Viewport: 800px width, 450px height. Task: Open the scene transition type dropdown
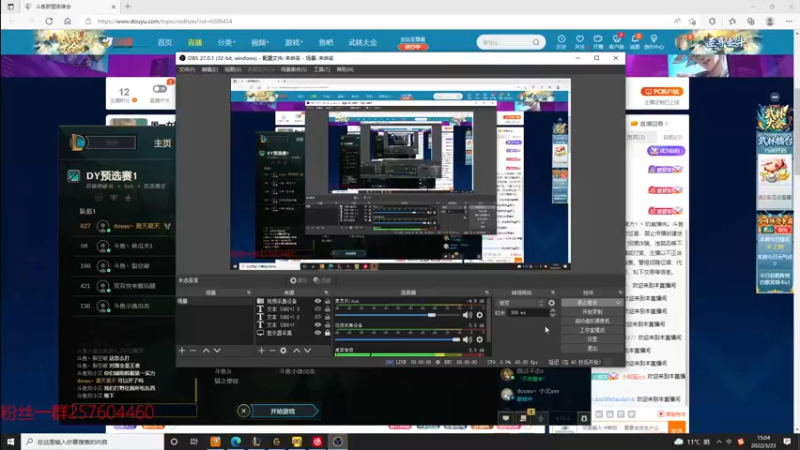coord(520,303)
